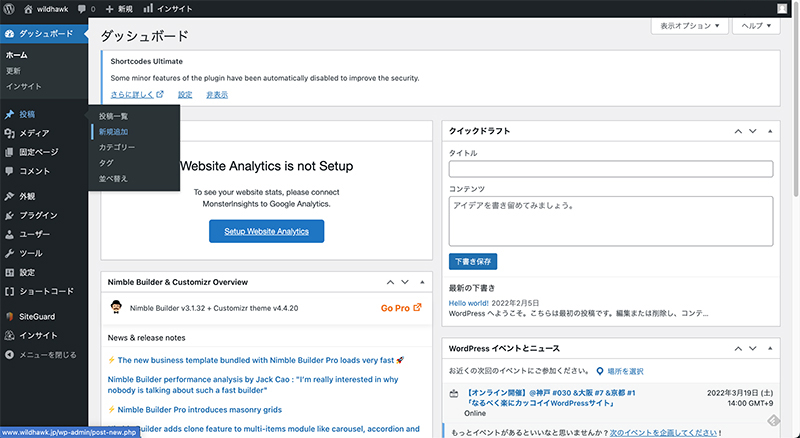Open Tools (ツール) in the sidebar
Screen dimensions: 800x438
pyautogui.click(x=31, y=253)
